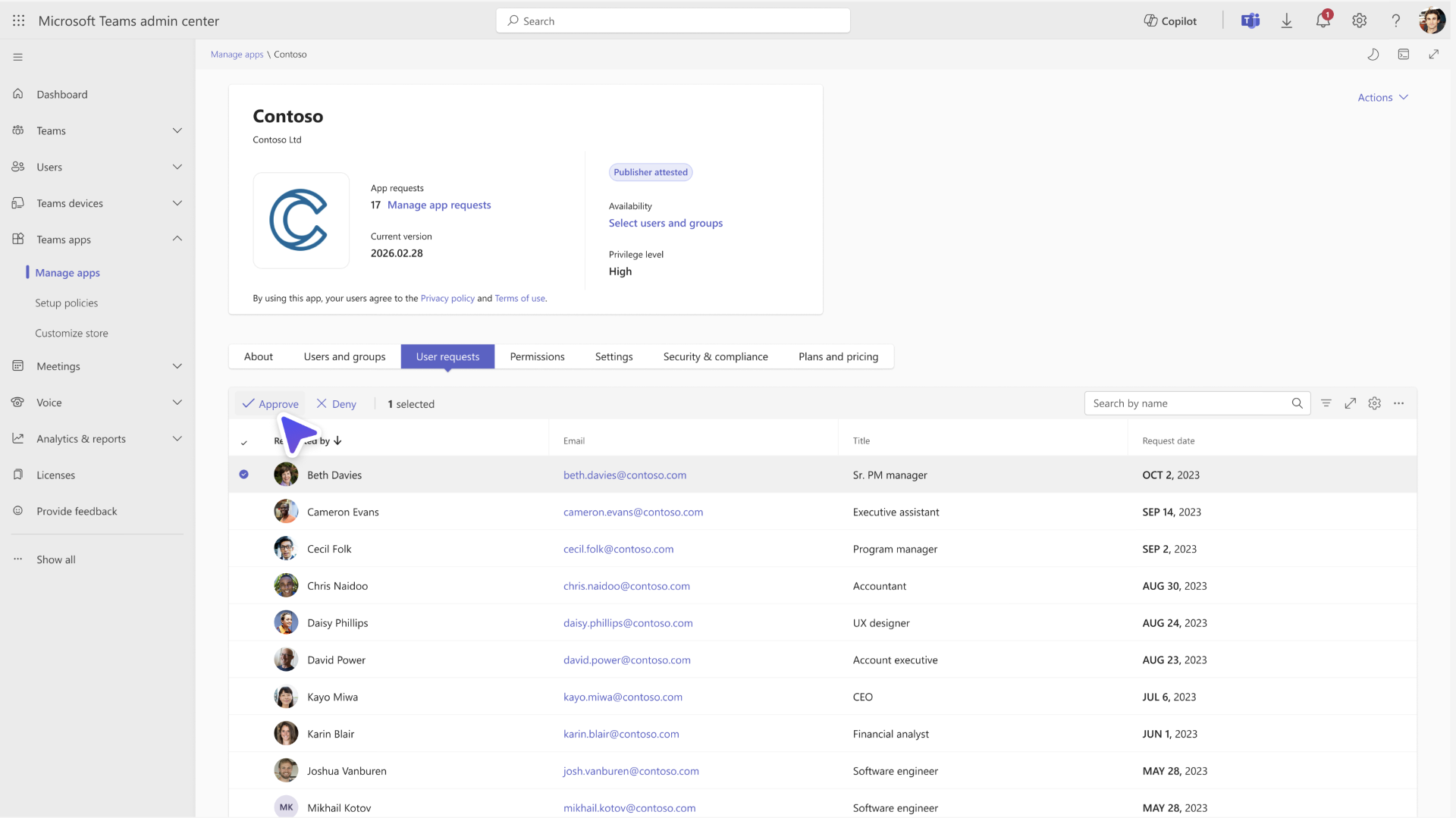Collapse navigation with hamburger menu icon

coord(18,57)
